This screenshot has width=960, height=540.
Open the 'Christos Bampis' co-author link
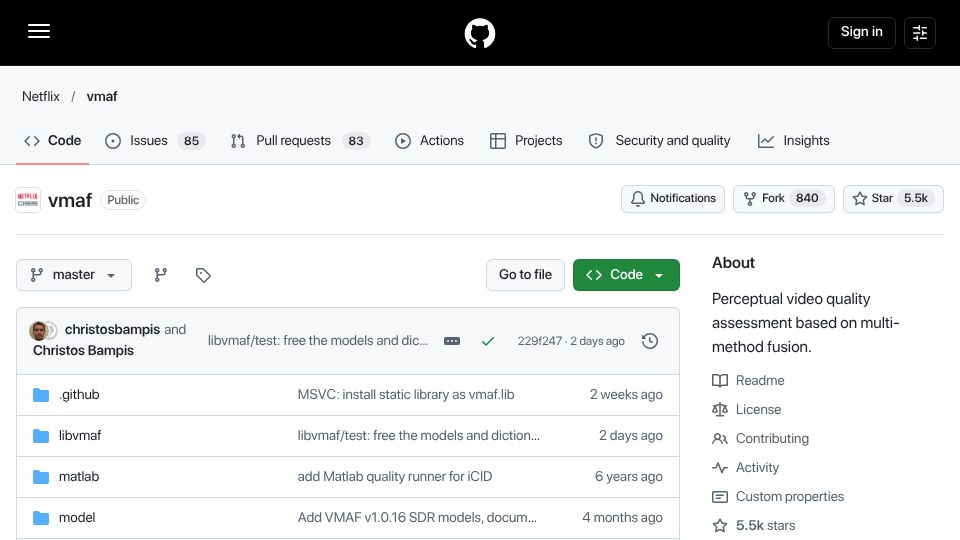(83, 351)
